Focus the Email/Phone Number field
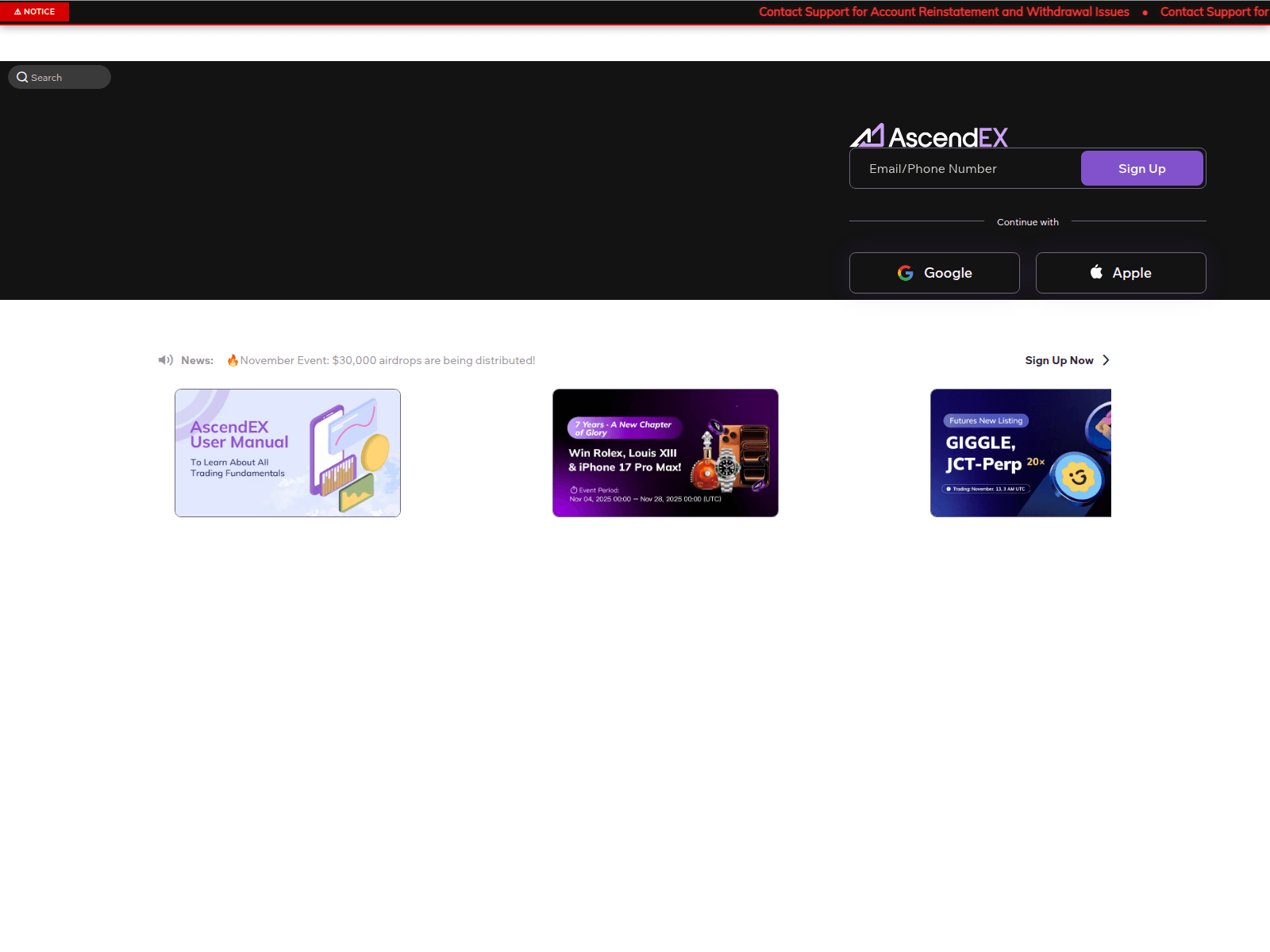Screen dimensions: 1270x952 click(x=965, y=168)
